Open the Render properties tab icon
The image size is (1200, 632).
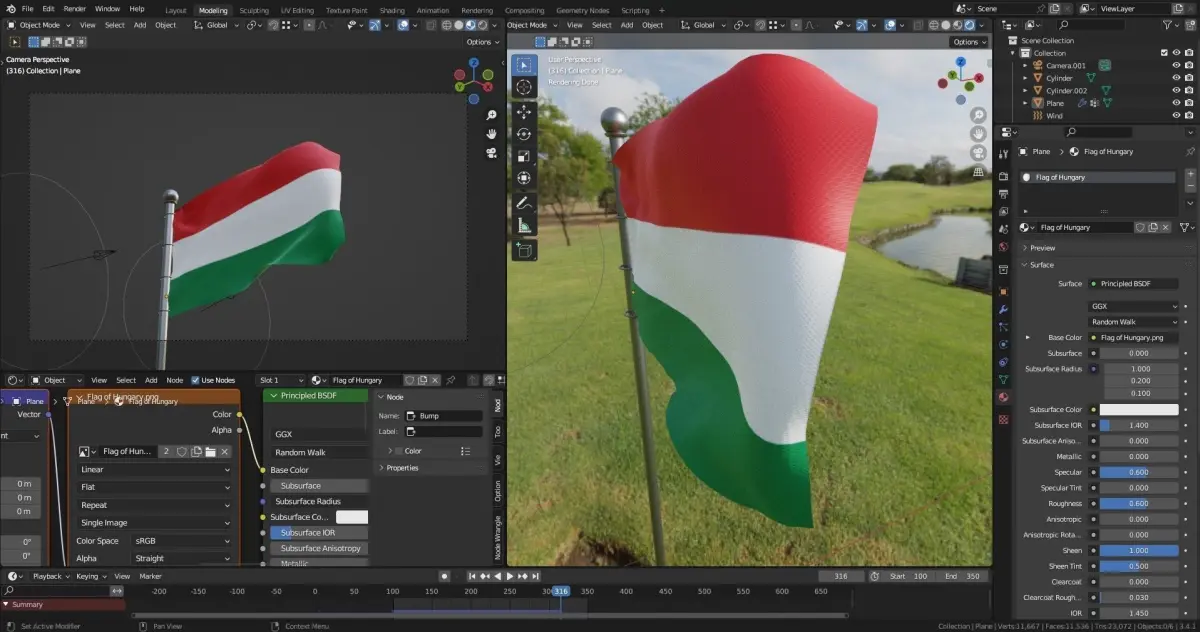[1003, 177]
